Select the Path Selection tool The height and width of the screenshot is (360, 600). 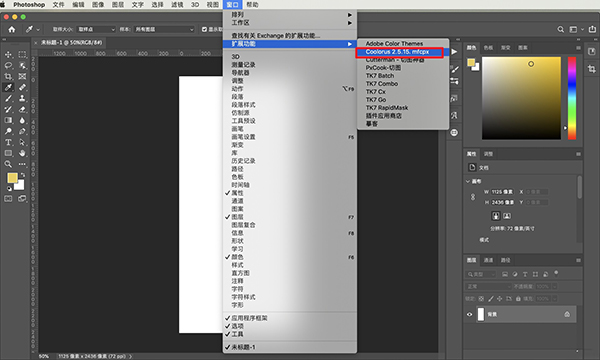click(x=22, y=142)
